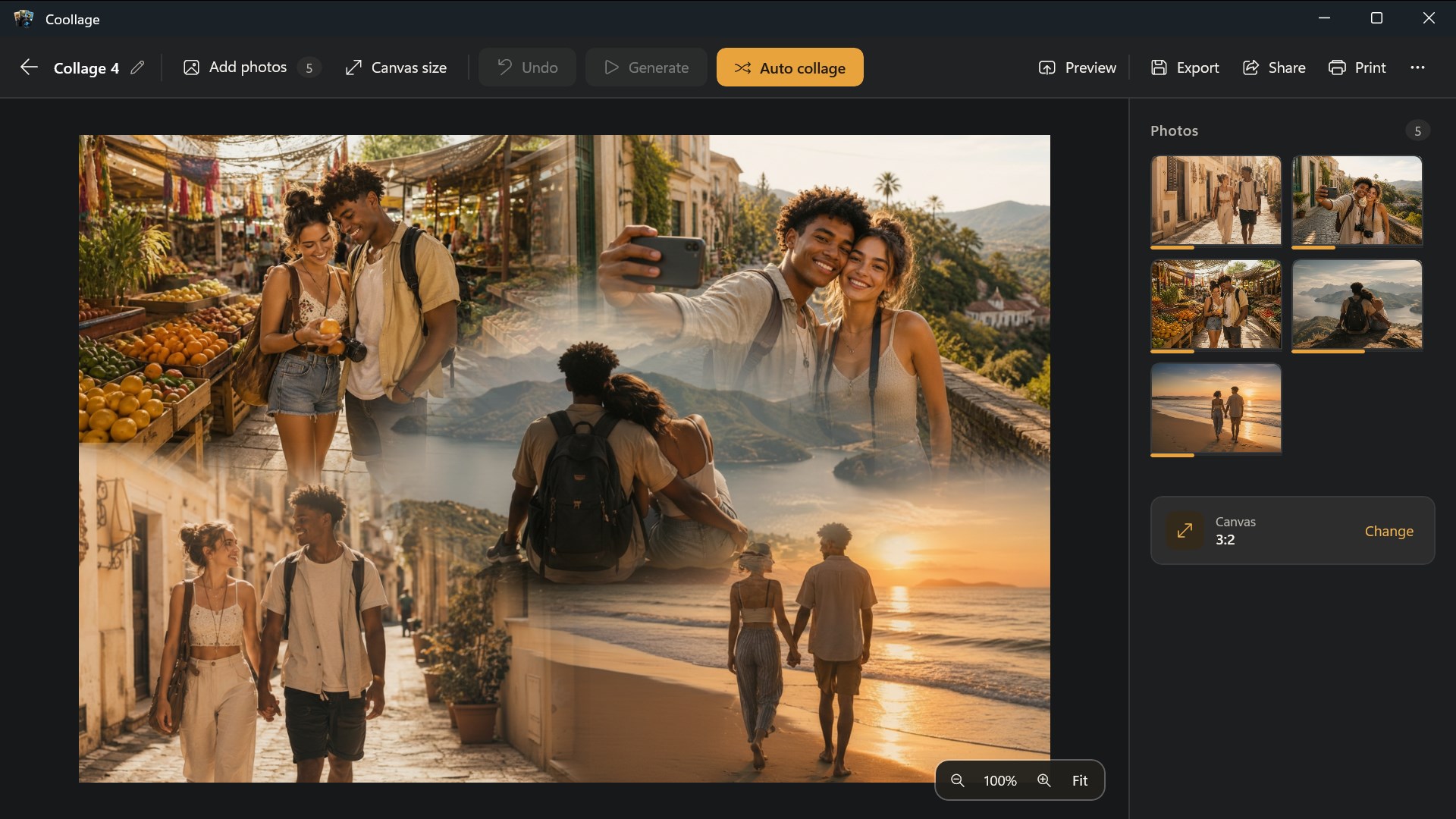The image size is (1456, 819).
Task: Click the Coollage app icon in title bar
Action: click(x=24, y=18)
